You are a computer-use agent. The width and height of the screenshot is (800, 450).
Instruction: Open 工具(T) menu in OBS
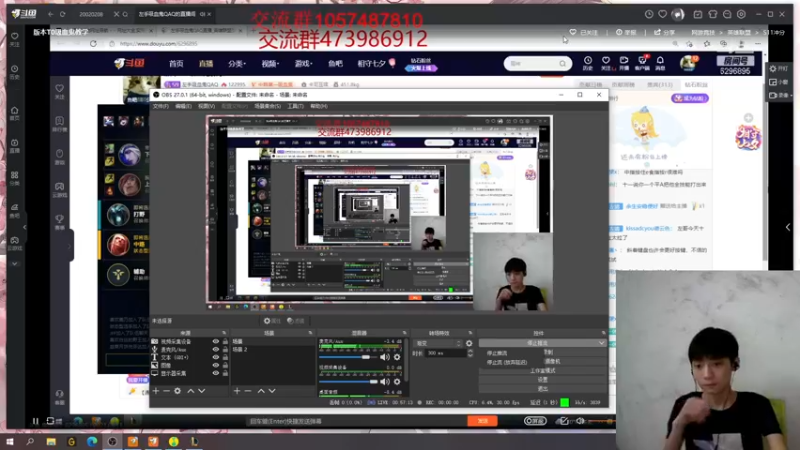(x=295, y=106)
